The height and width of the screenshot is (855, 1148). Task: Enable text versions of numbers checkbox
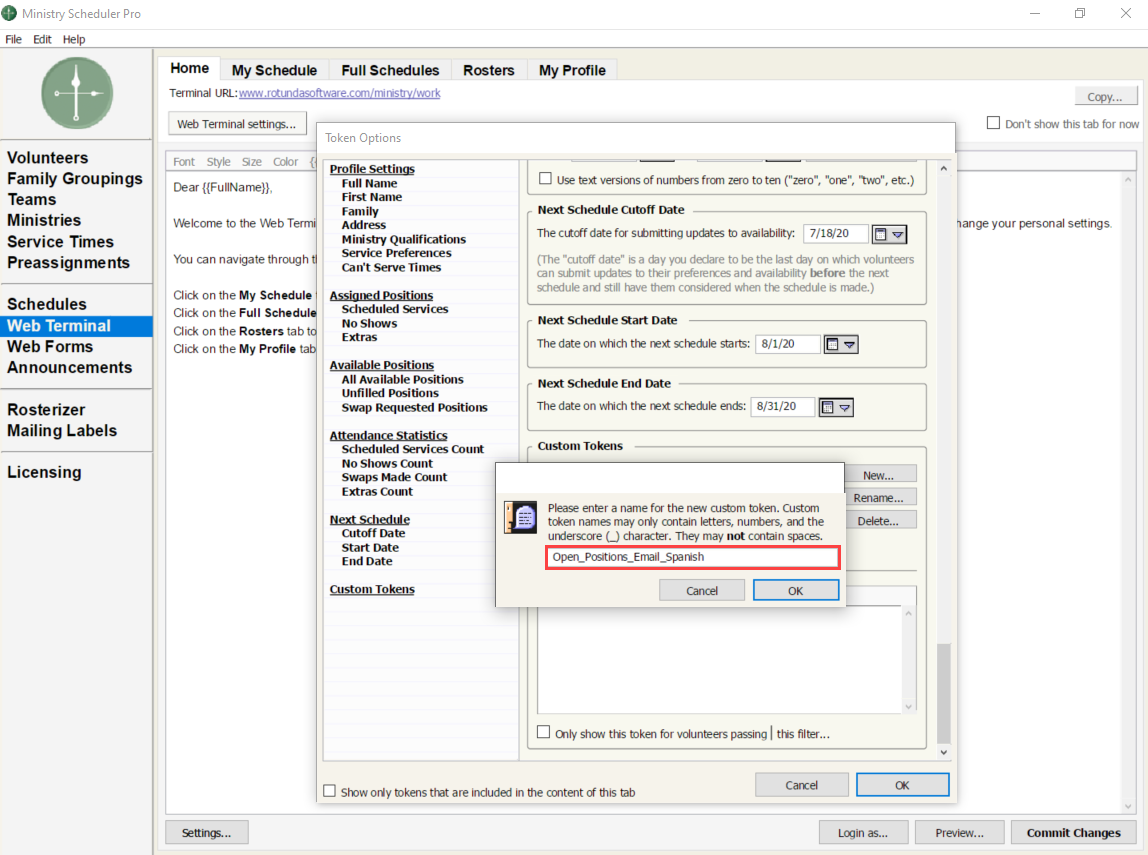pyautogui.click(x=545, y=179)
